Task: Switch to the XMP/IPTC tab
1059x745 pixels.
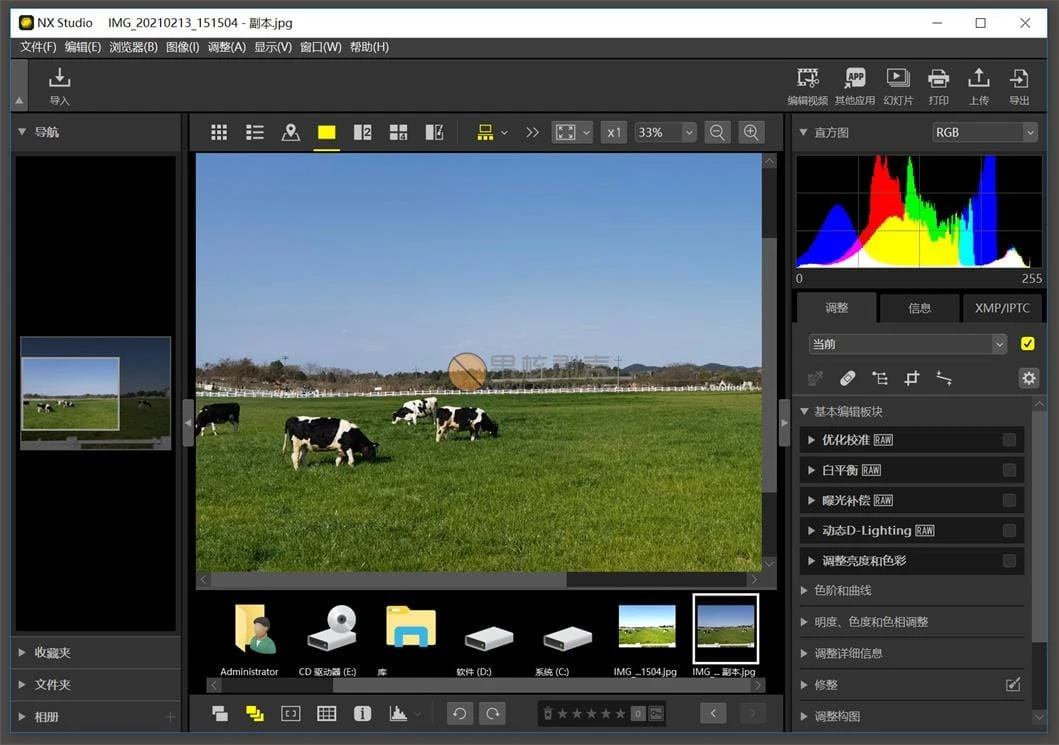Action: (1001, 308)
